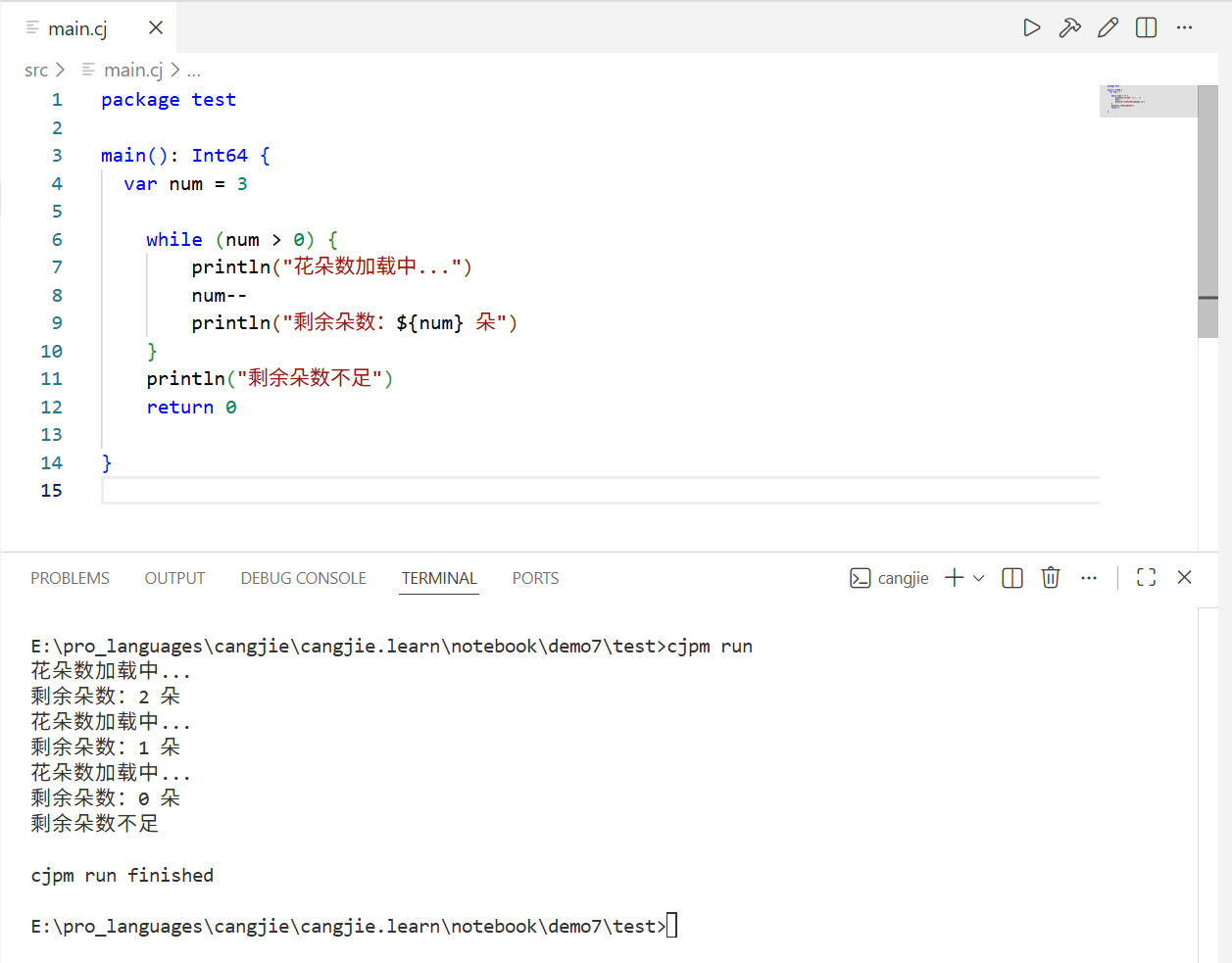
Task: Click the build hammer icon
Action: point(1069,27)
